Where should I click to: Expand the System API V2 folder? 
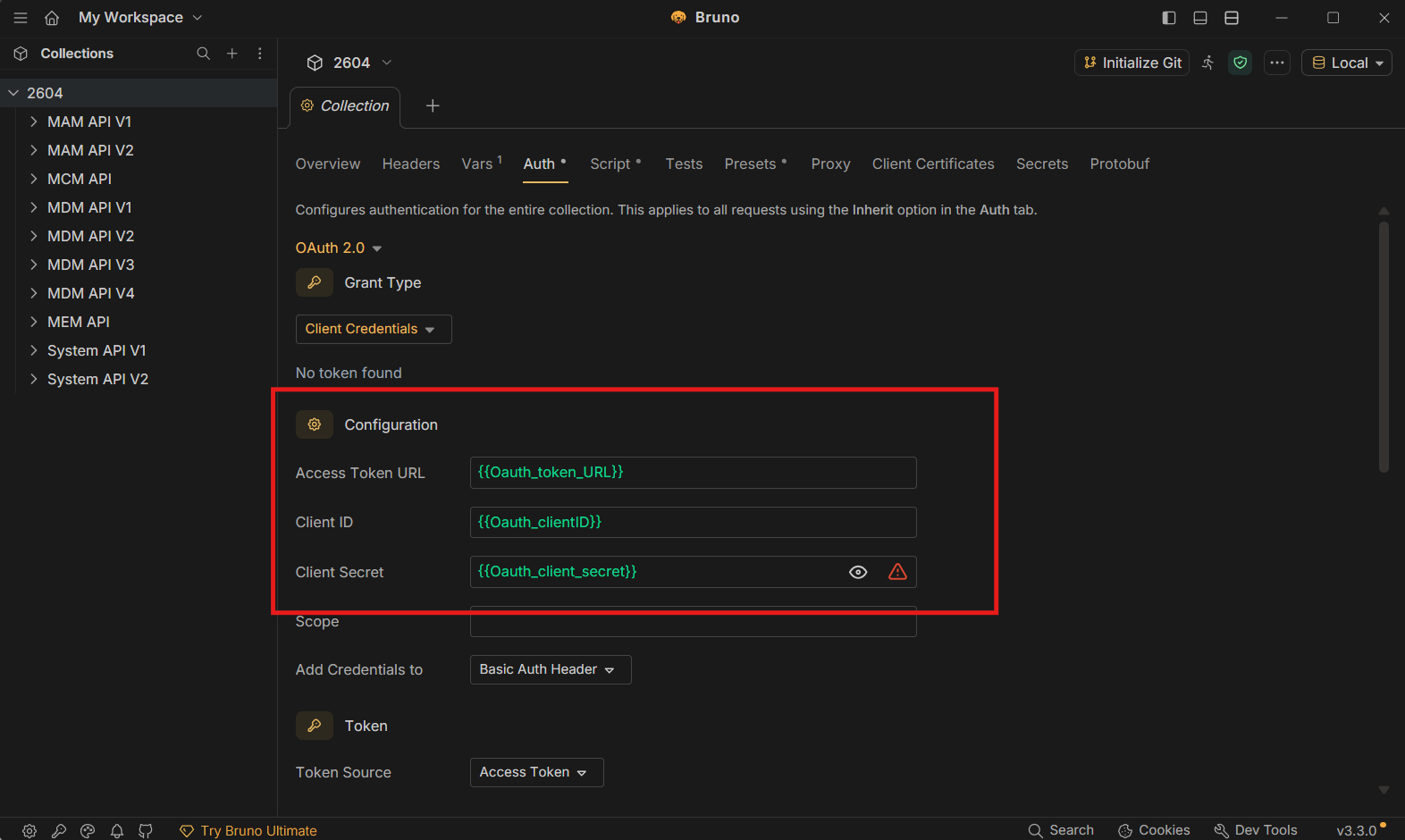pyautogui.click(x=34, y=379)
